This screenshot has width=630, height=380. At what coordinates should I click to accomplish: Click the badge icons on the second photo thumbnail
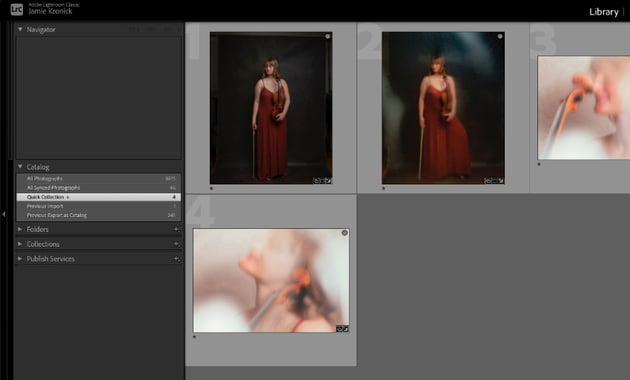pyautogui.click(x=494, y=181)
